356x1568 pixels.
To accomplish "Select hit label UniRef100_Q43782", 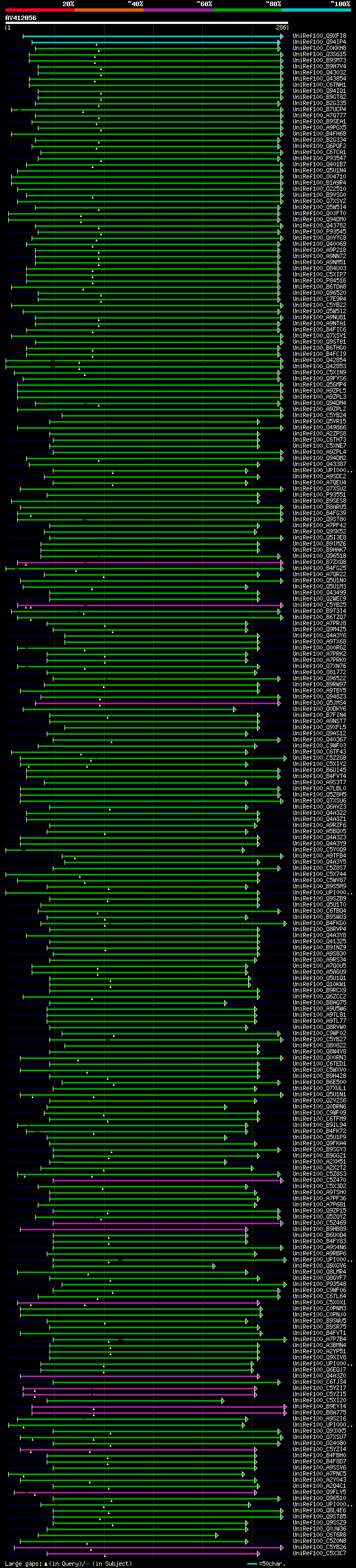I will click(x=319, y=226).
